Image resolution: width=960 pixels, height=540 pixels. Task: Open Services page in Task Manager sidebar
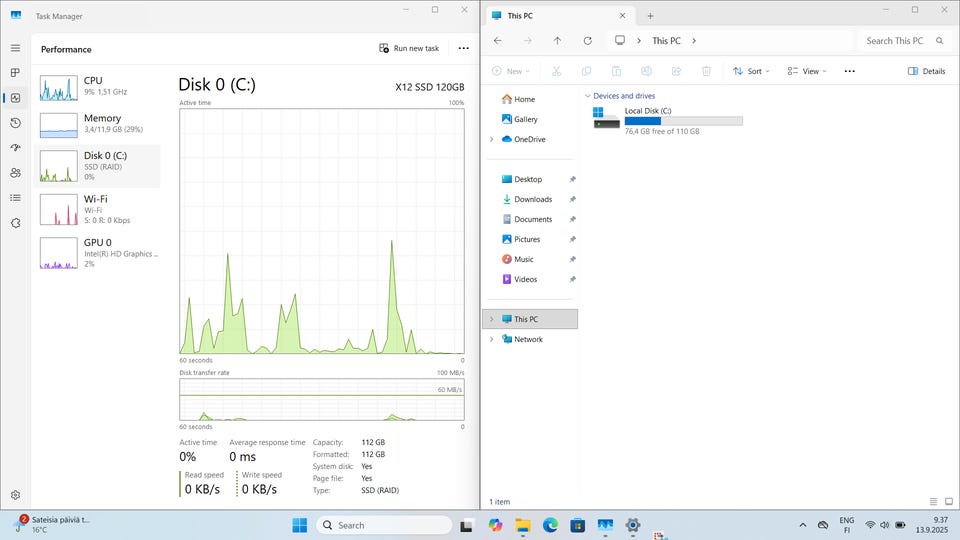coord(15,223)
